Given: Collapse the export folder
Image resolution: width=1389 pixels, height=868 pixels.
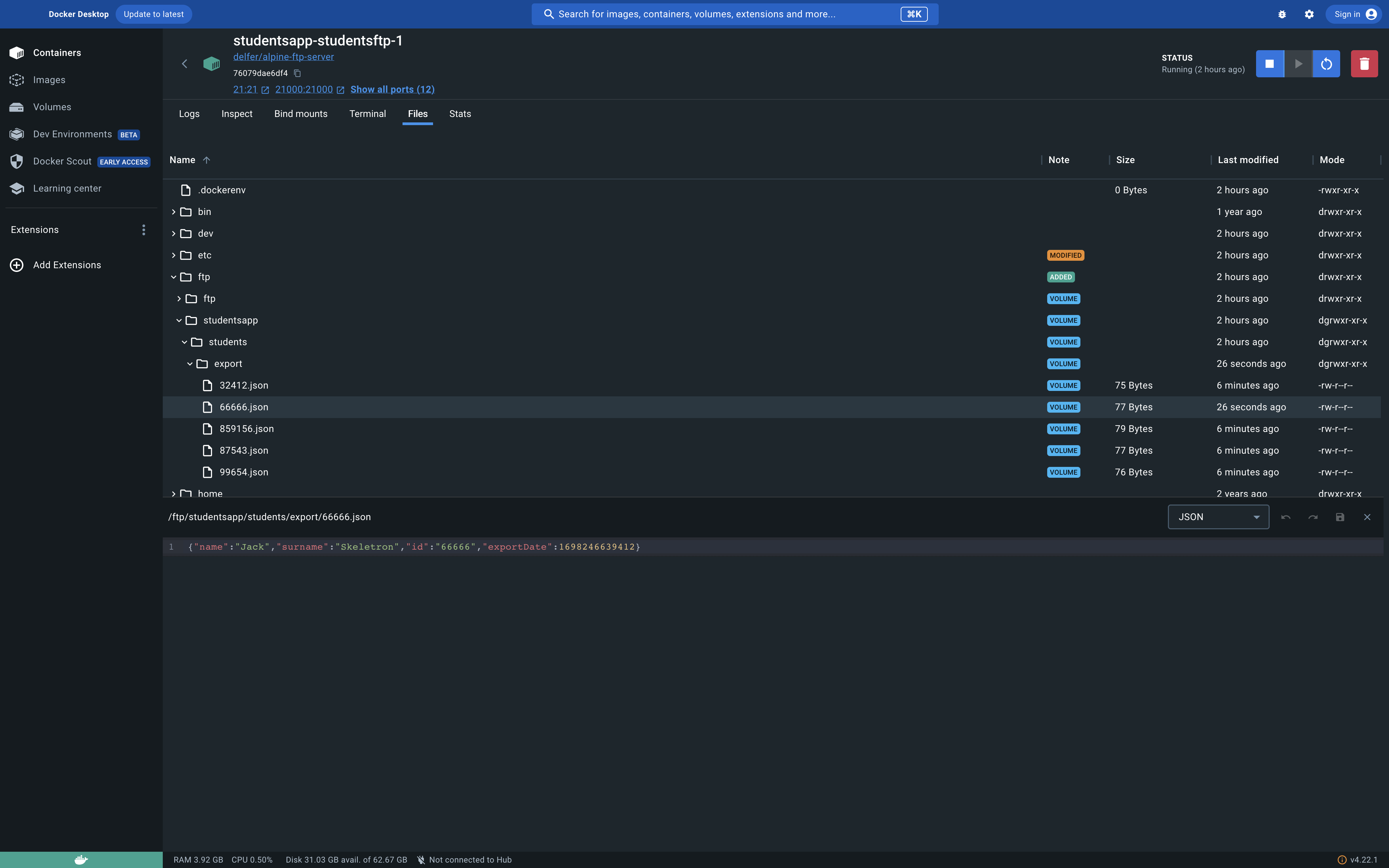Looking at the screenshot, I should coord(190,364).
